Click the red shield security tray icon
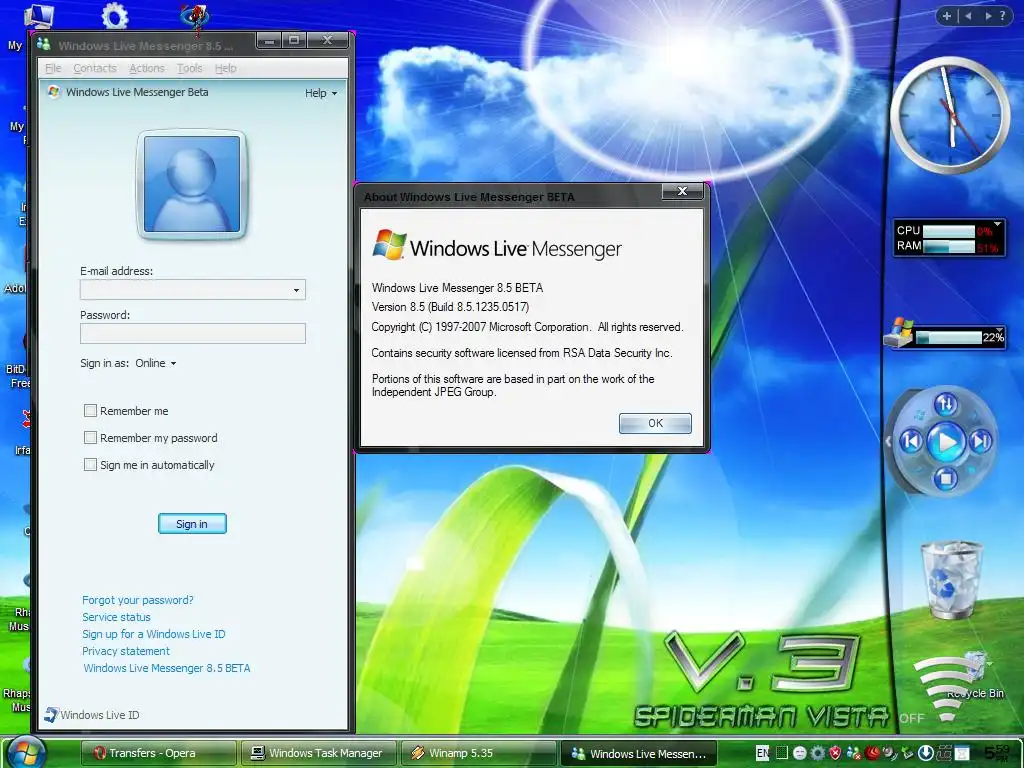The width and height of the screenshot is (1024, 768). coord(835,753)
